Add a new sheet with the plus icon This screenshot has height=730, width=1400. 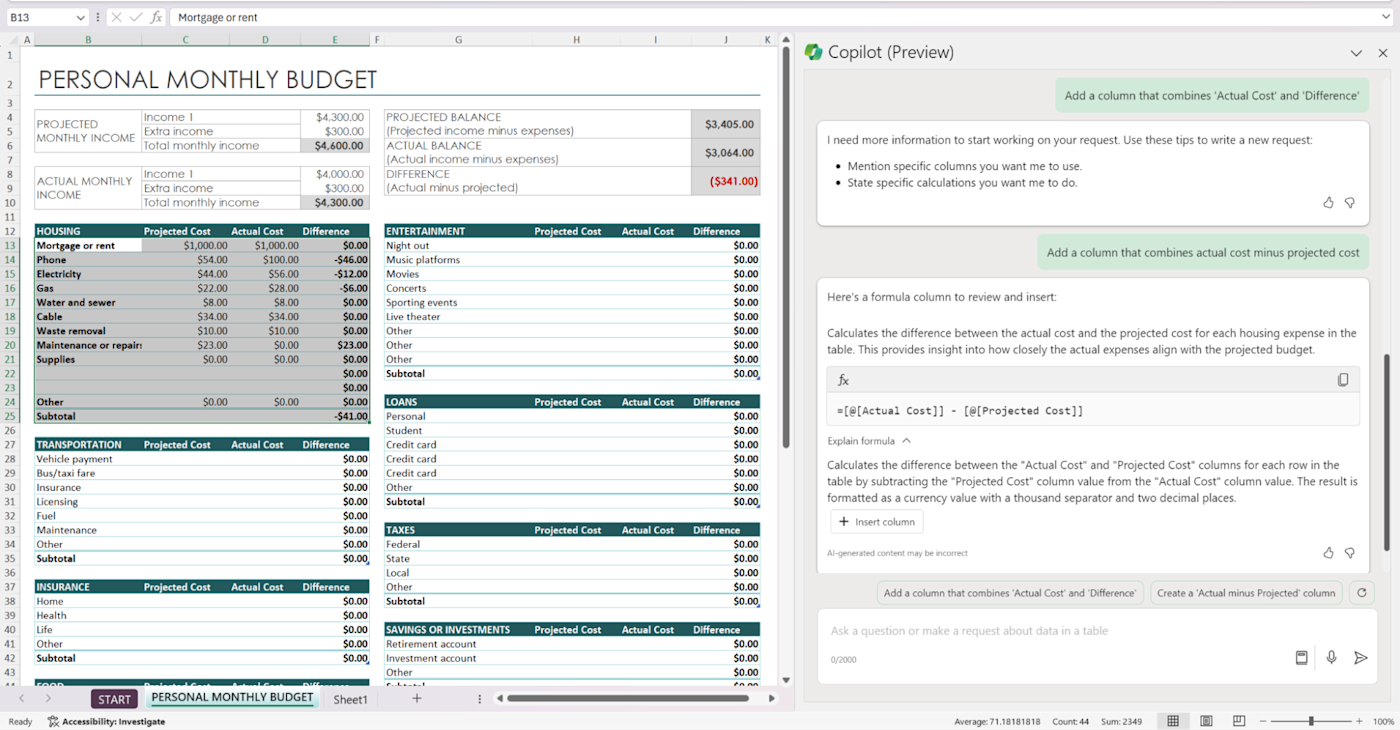[x=417, y=699]
